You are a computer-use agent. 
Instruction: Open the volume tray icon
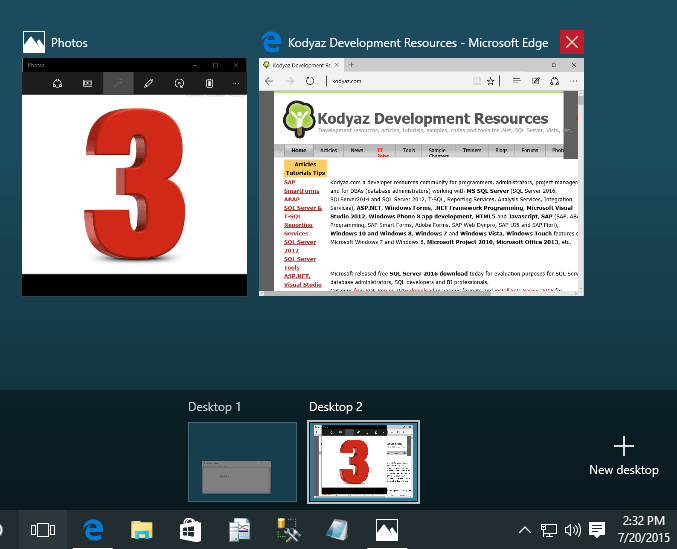click(573, 530)
